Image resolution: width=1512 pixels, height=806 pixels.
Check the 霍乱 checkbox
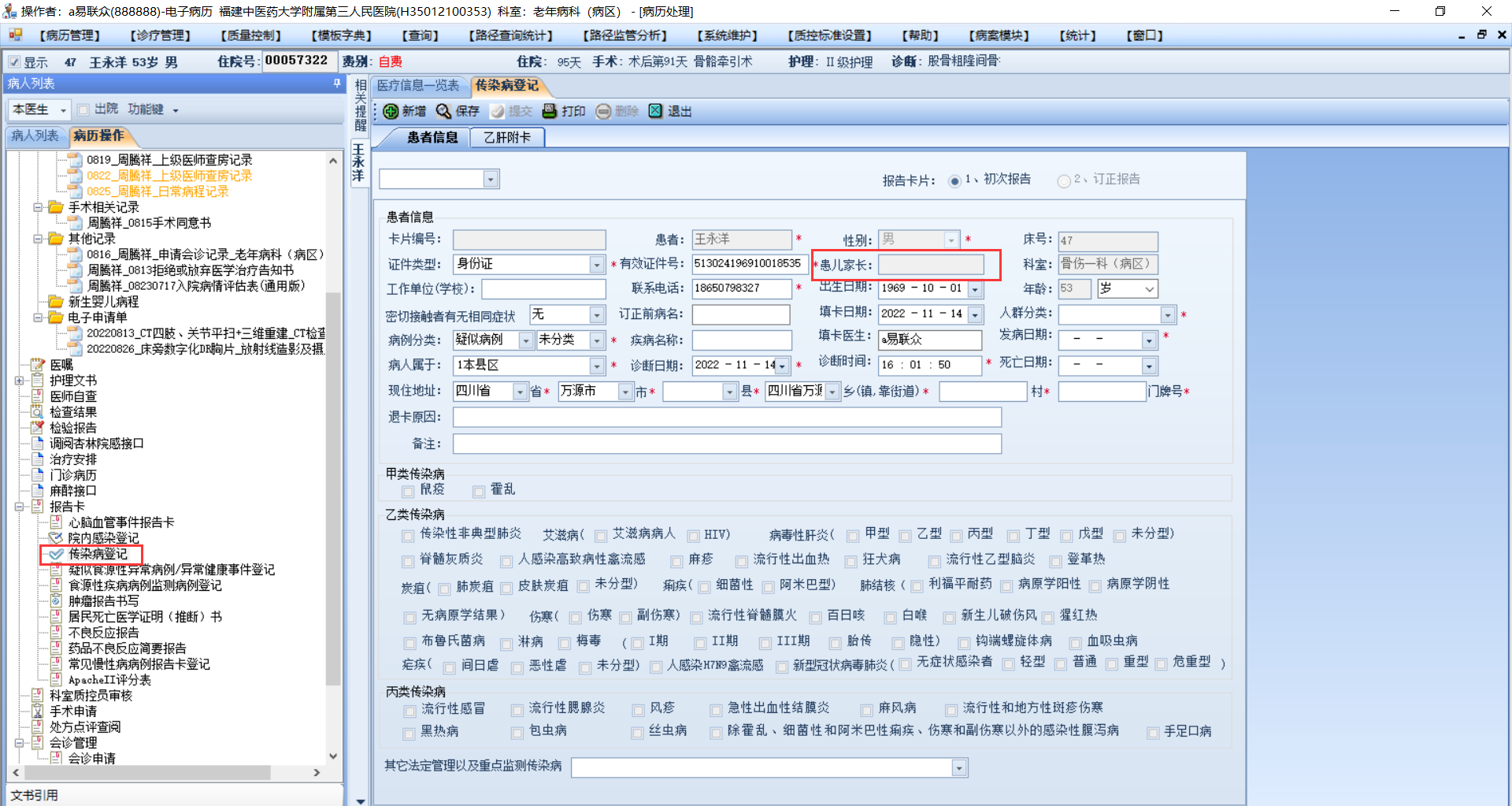478,491
